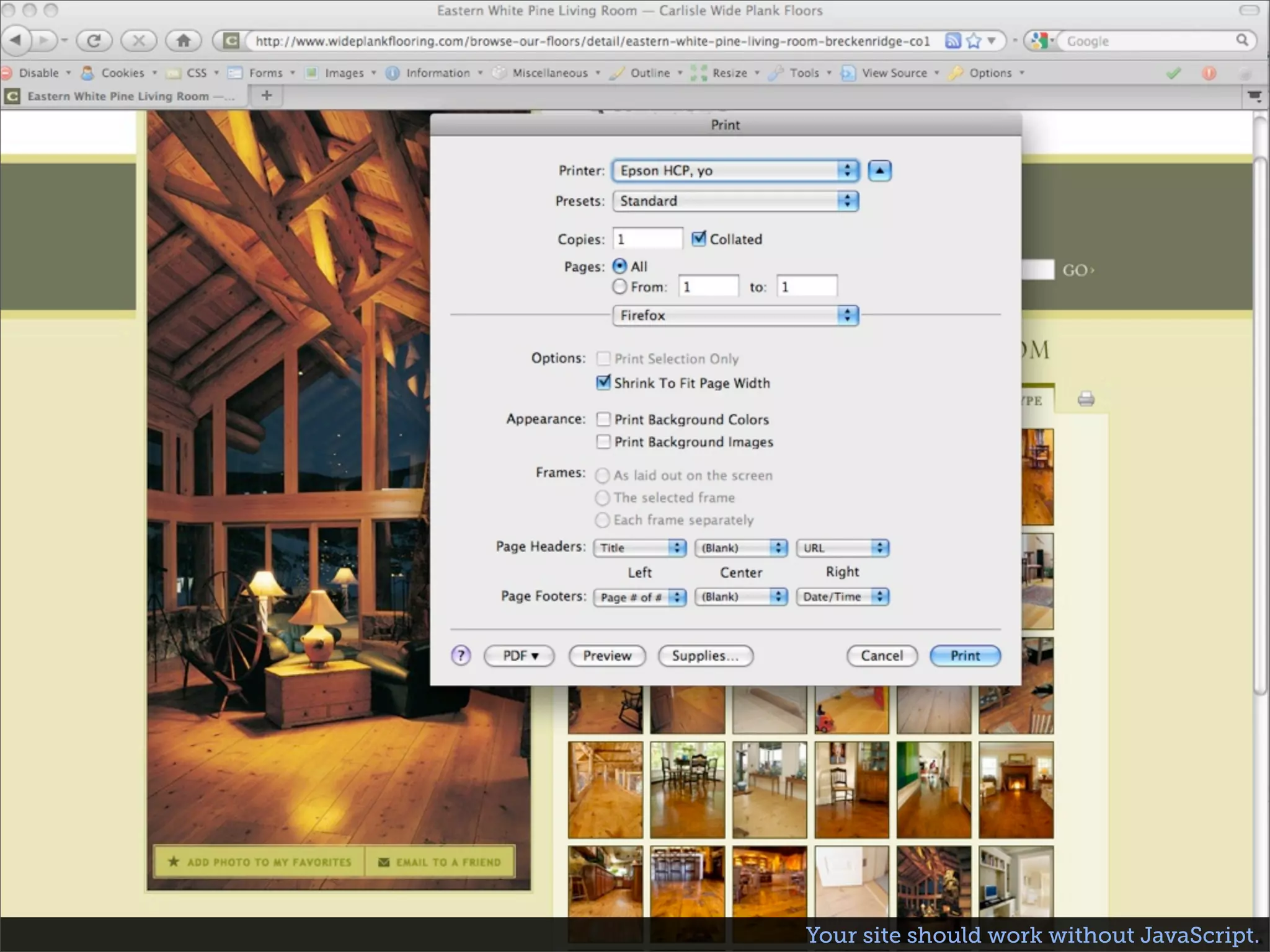This screenshot has width=1270, height=952.
Task: Collapse the dialog with the blue triangle button
Action: click(879, 170)
